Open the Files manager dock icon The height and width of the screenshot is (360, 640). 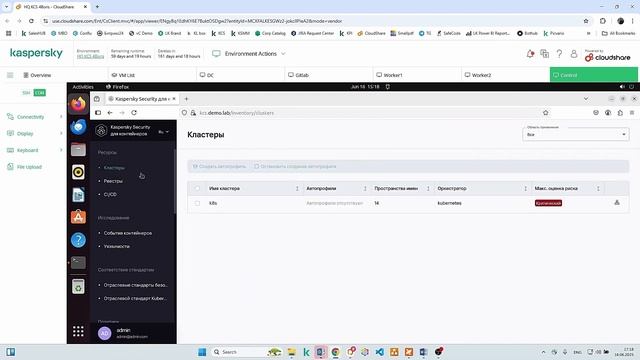pos(78,150)
